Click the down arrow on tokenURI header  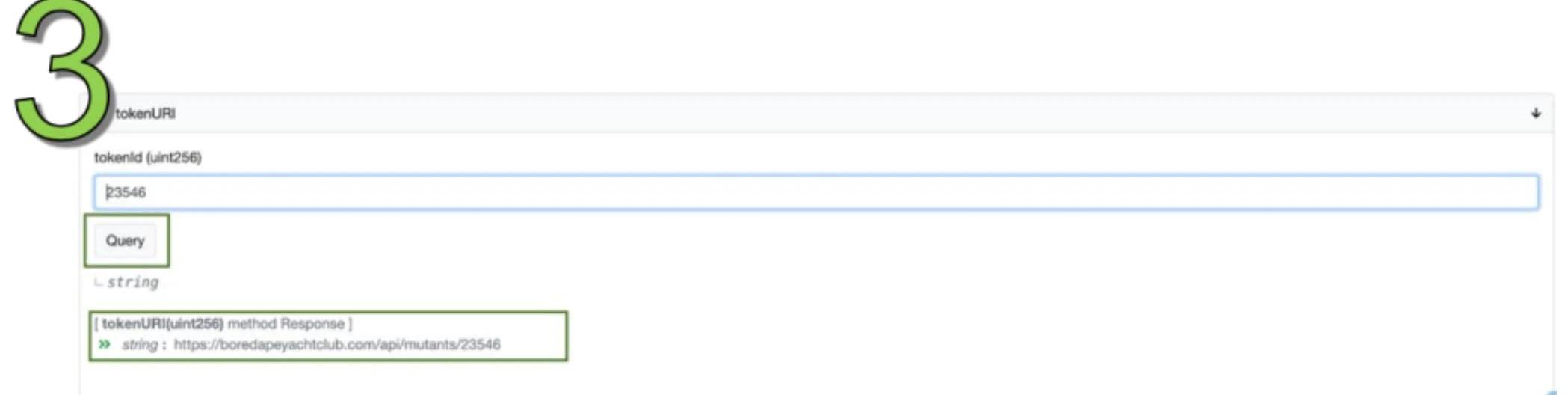pyautogui.click(x=1535, y=114)
